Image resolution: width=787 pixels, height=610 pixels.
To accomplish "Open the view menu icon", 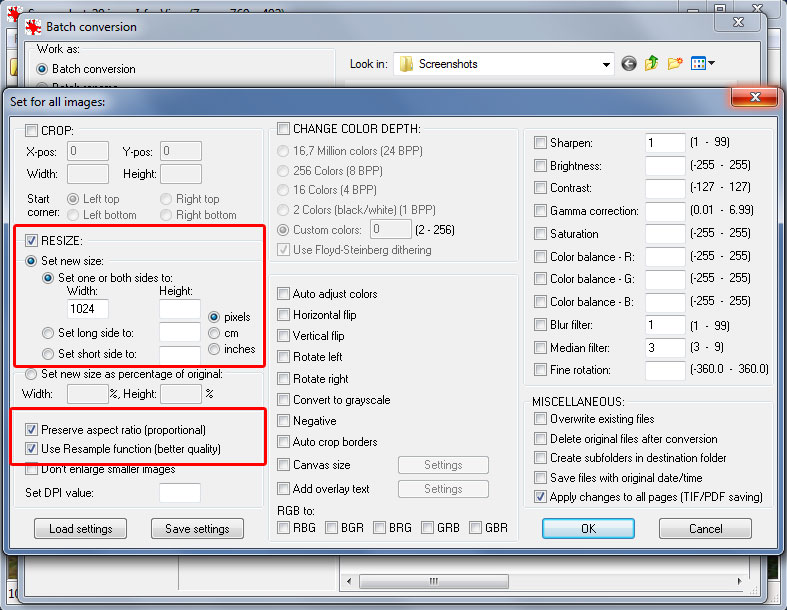I will (x=703, y=64).
